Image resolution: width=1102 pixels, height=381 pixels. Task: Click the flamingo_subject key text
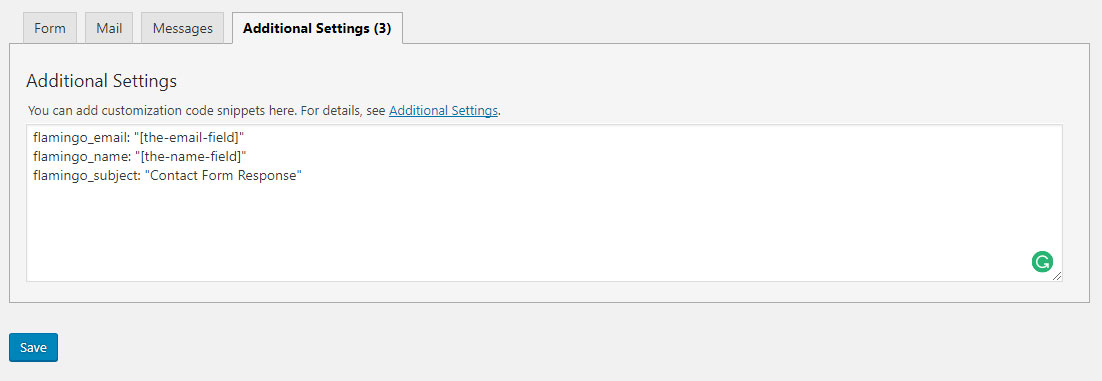[84, 175]
